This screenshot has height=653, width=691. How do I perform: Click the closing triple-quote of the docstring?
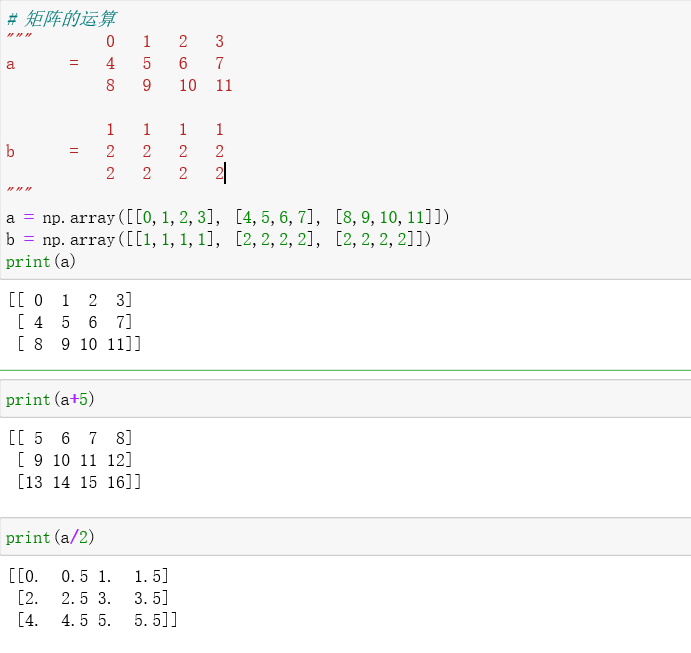click(19, 190)
